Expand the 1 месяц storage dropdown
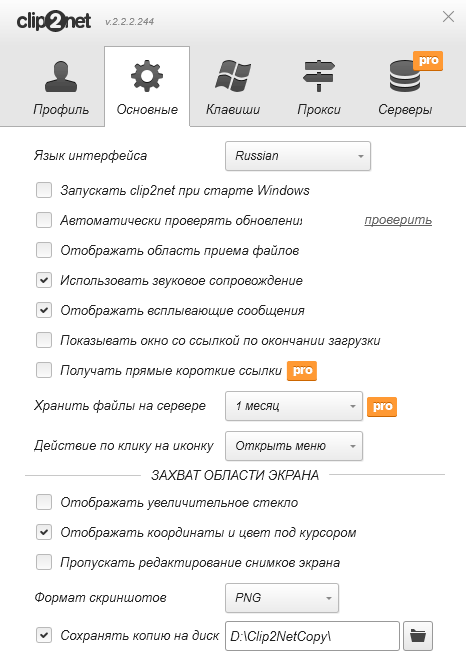 point(294,406)
